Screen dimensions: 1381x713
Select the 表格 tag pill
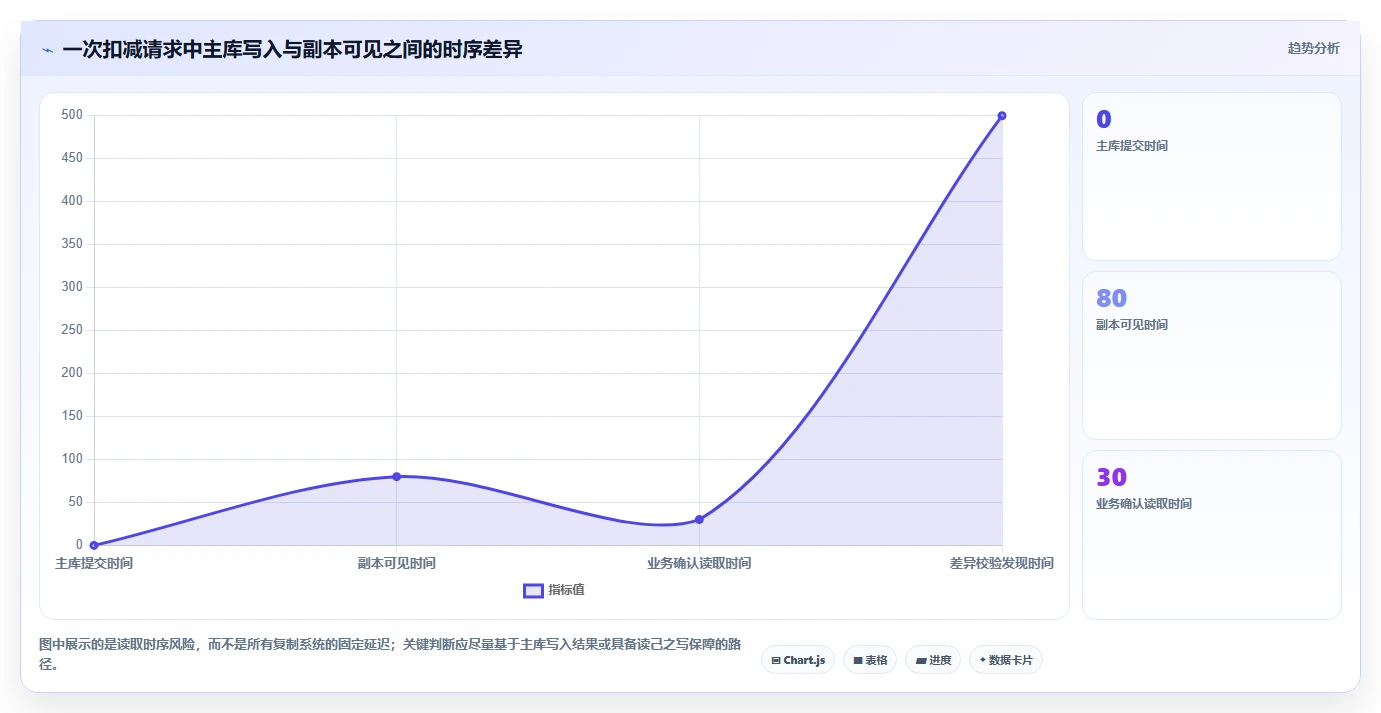tap(870, 660)
